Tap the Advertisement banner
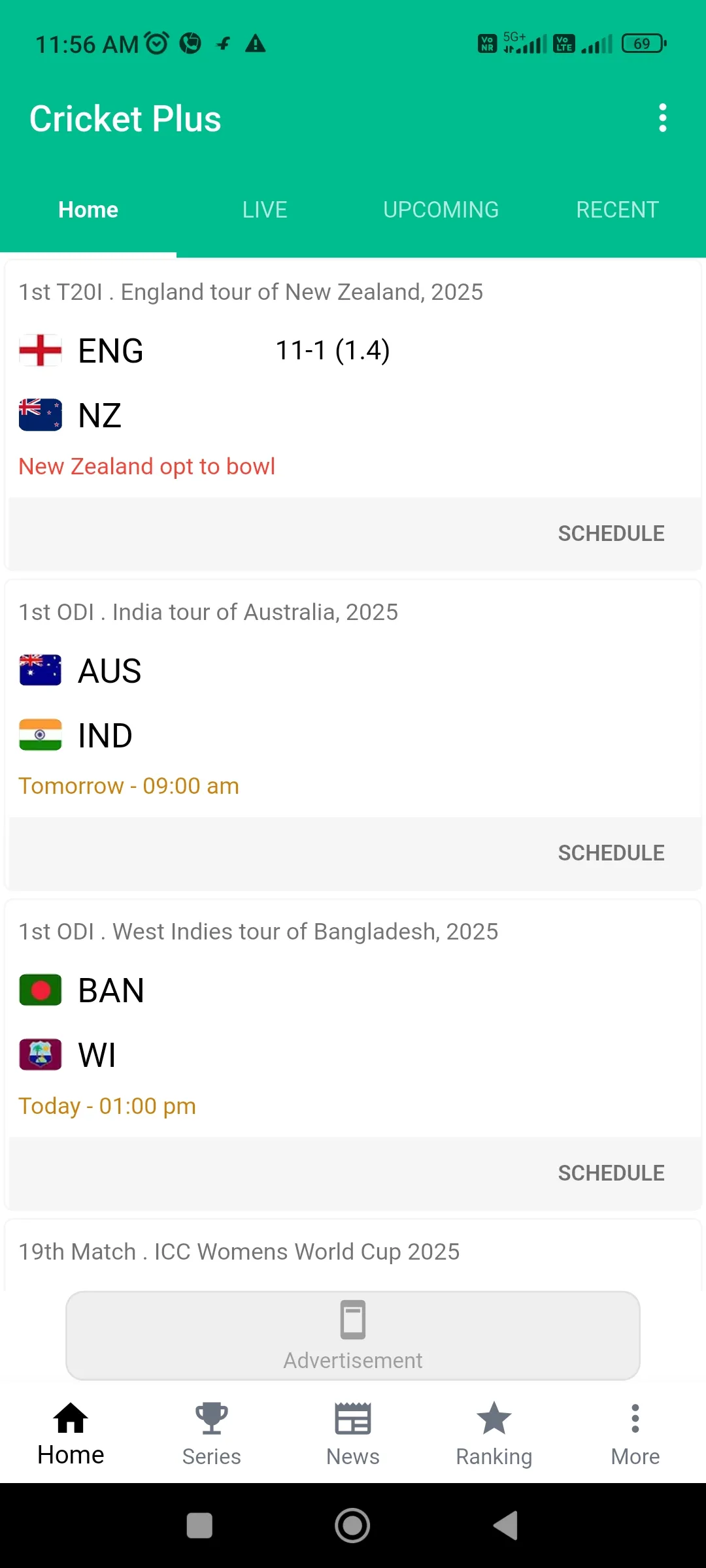706x1568 pixels. click(x=353, y=1335)
